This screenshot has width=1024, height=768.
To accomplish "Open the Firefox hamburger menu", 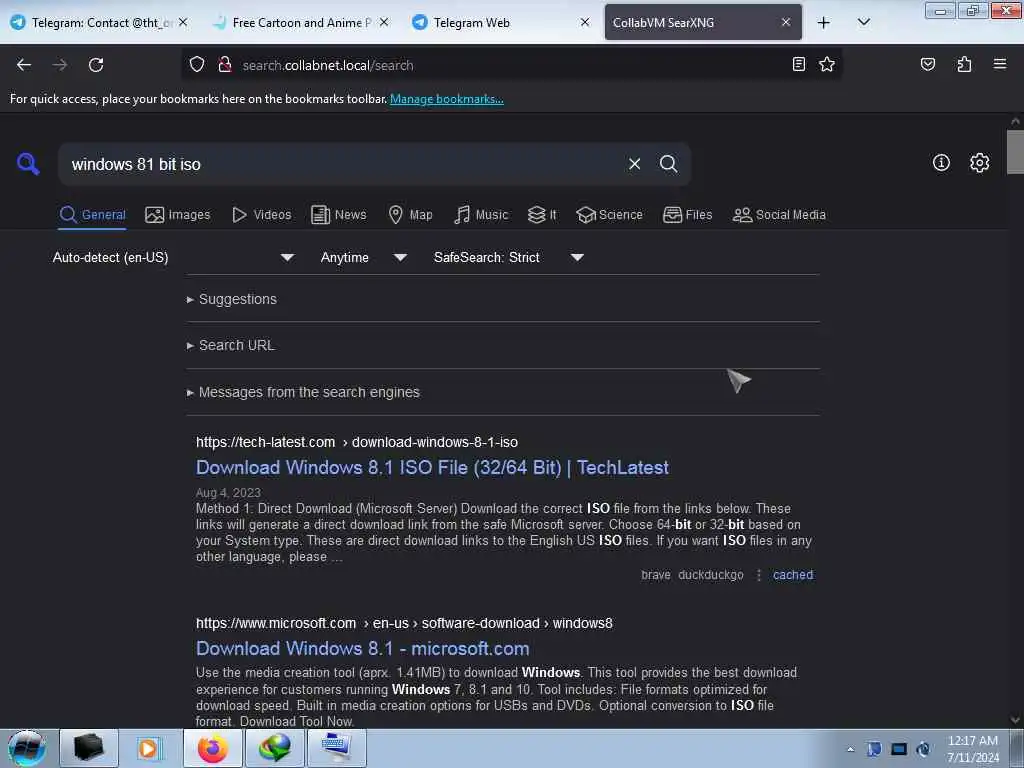I will [x=999, y=64].
